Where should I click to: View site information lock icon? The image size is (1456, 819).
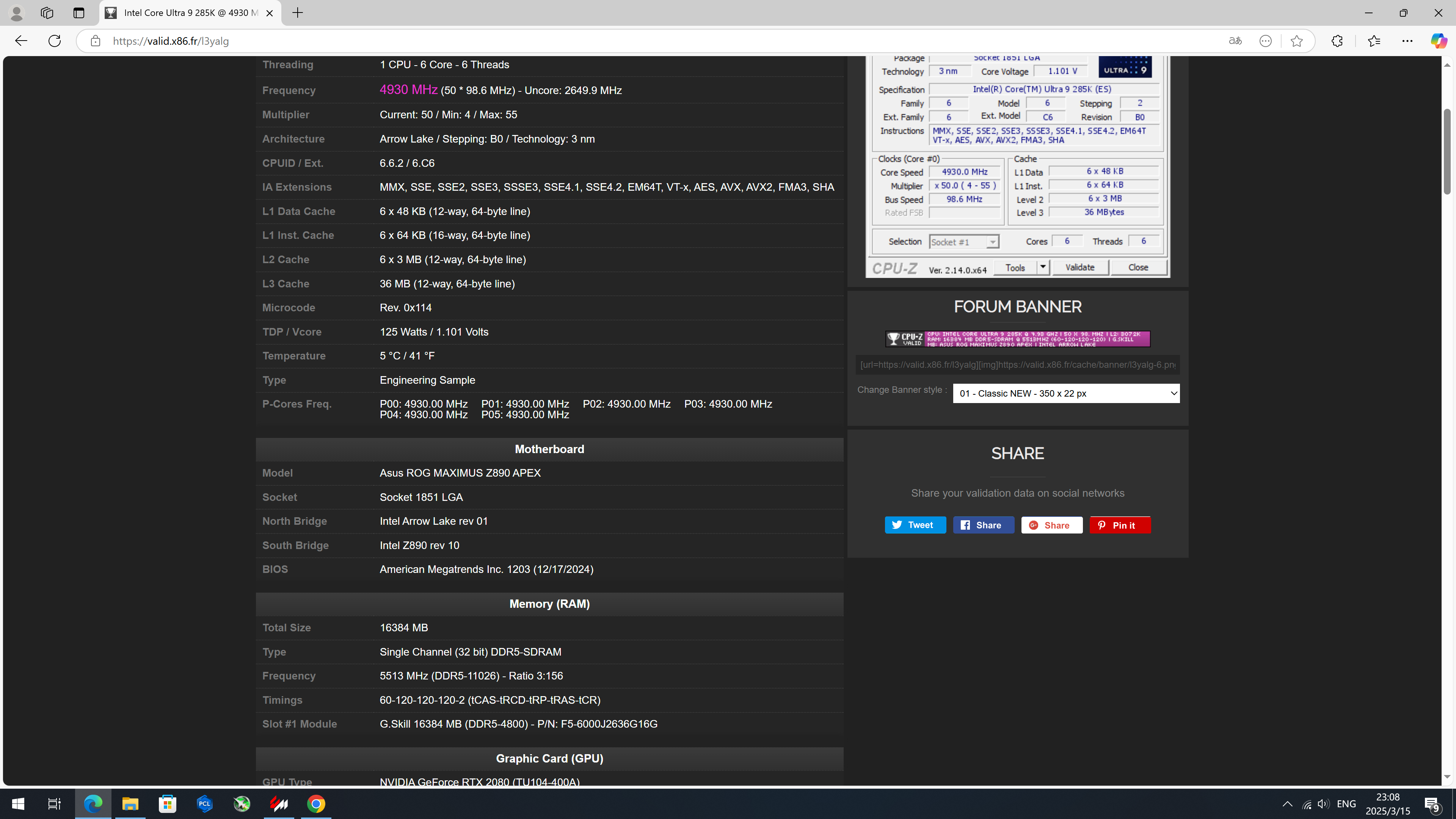(x=96, y=41)
